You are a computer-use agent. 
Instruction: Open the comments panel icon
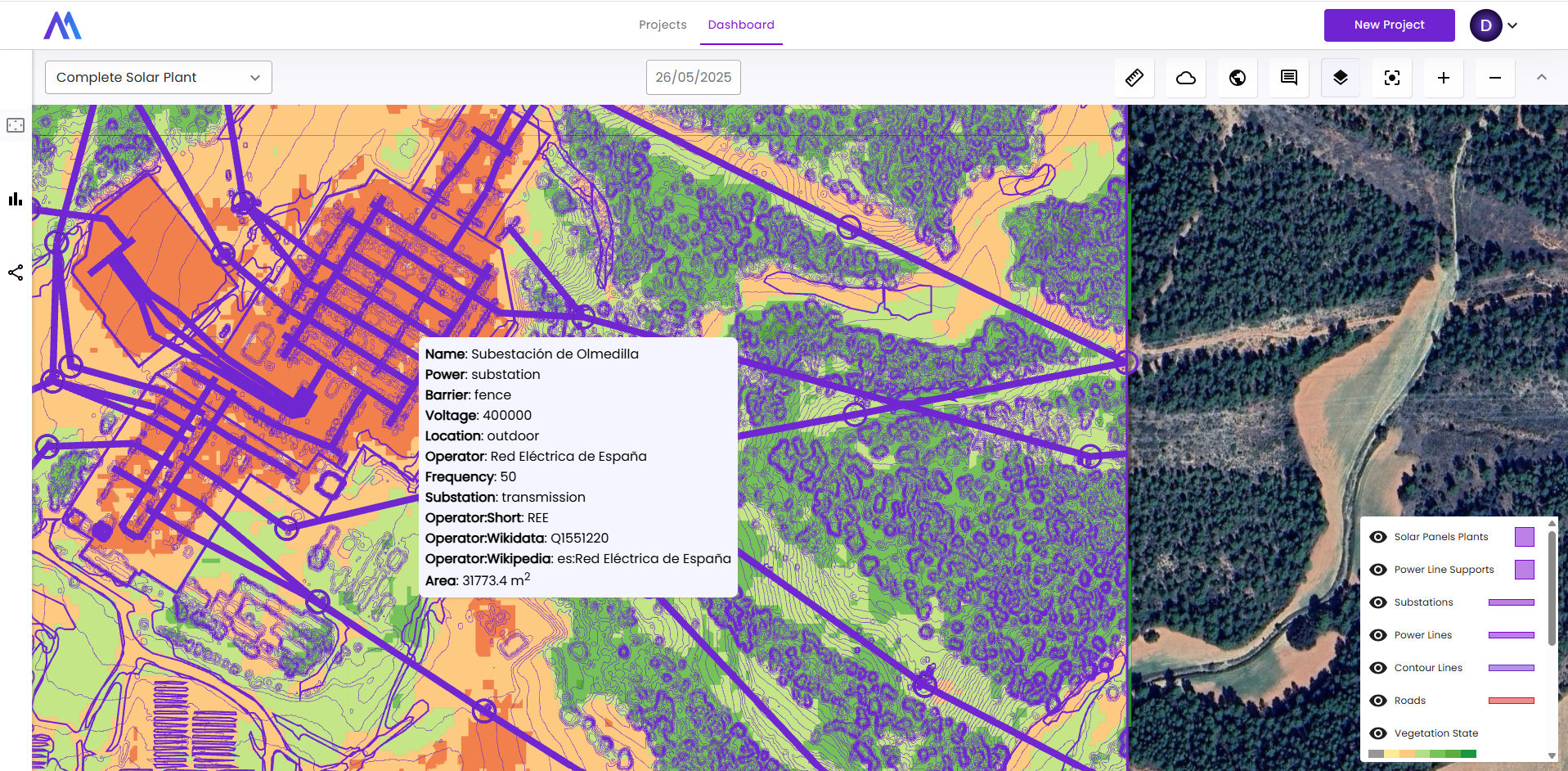tap(1289, 78)
